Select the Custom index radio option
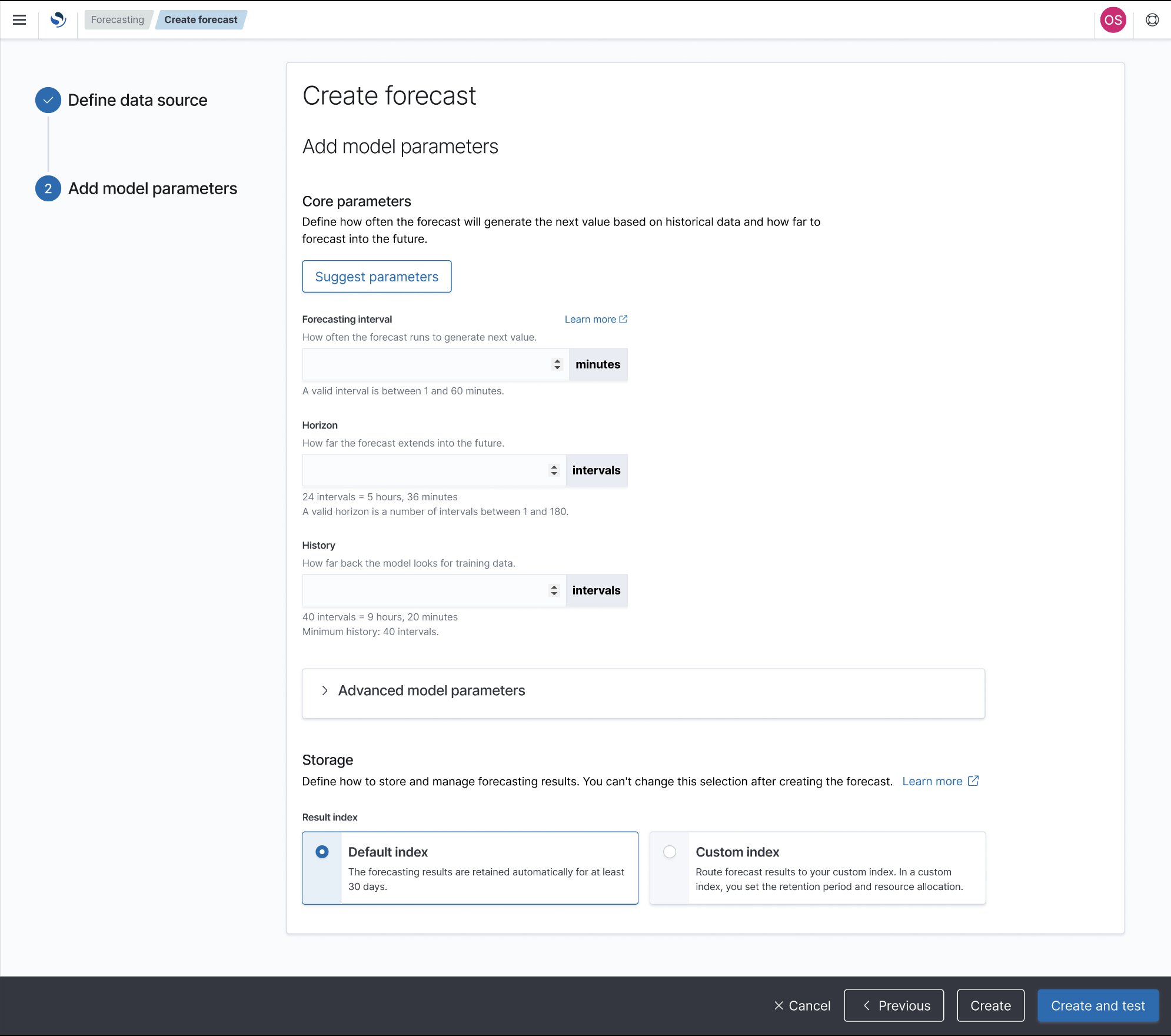Viewport: 1171px width, 1036px height. tap(670, 852)
